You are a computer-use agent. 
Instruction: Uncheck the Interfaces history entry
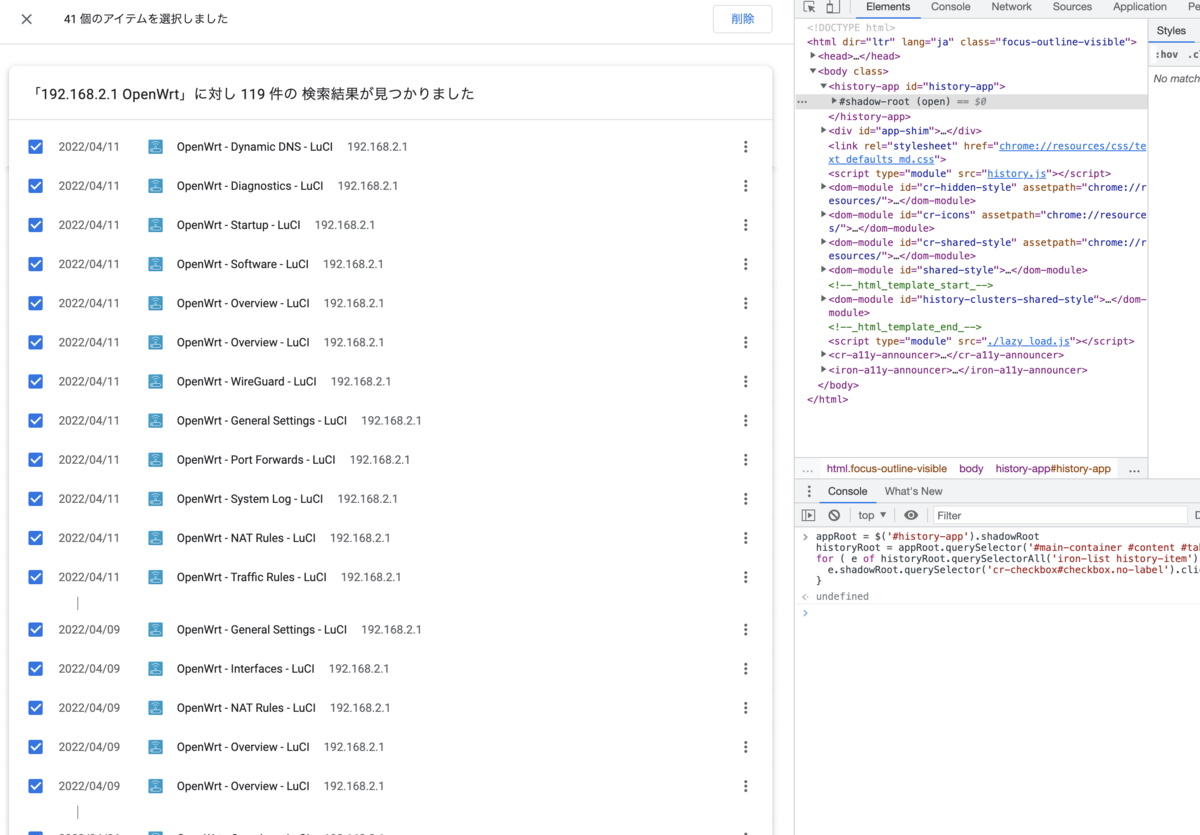tap(36, 669)
